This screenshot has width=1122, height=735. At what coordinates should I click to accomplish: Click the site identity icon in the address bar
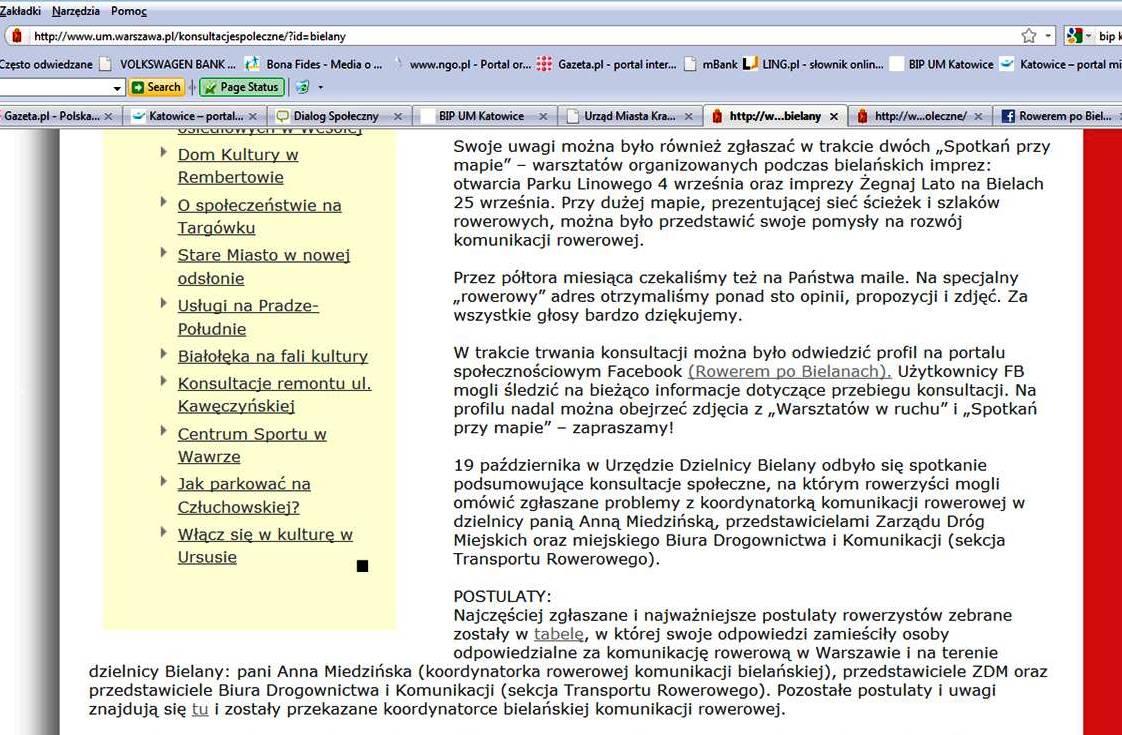pyautogui.click(x=17, y=36)
